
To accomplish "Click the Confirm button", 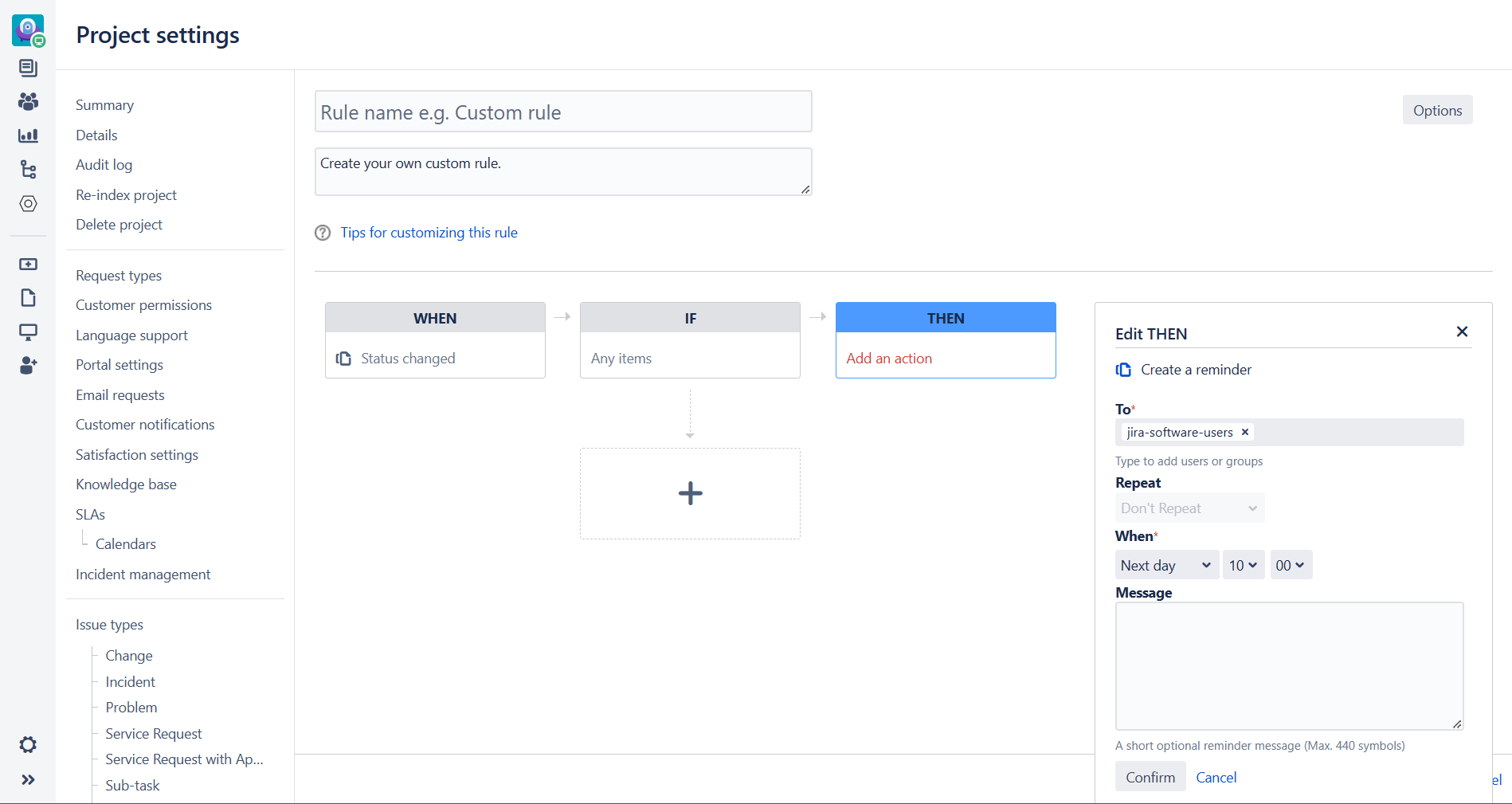I will point(1150,778).
